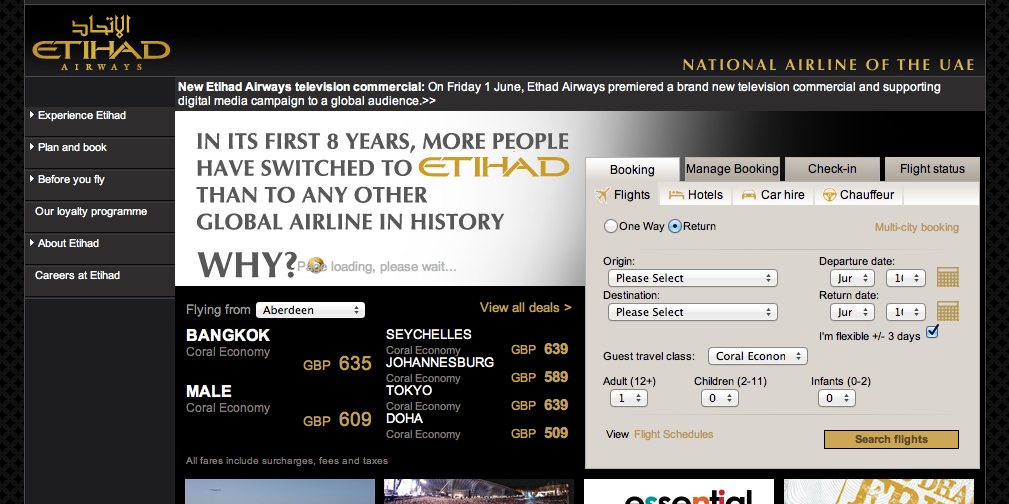This screenshot has width=1009, height=504.
Task: Click the Doha GBP 509 deal
Action: 477,425
